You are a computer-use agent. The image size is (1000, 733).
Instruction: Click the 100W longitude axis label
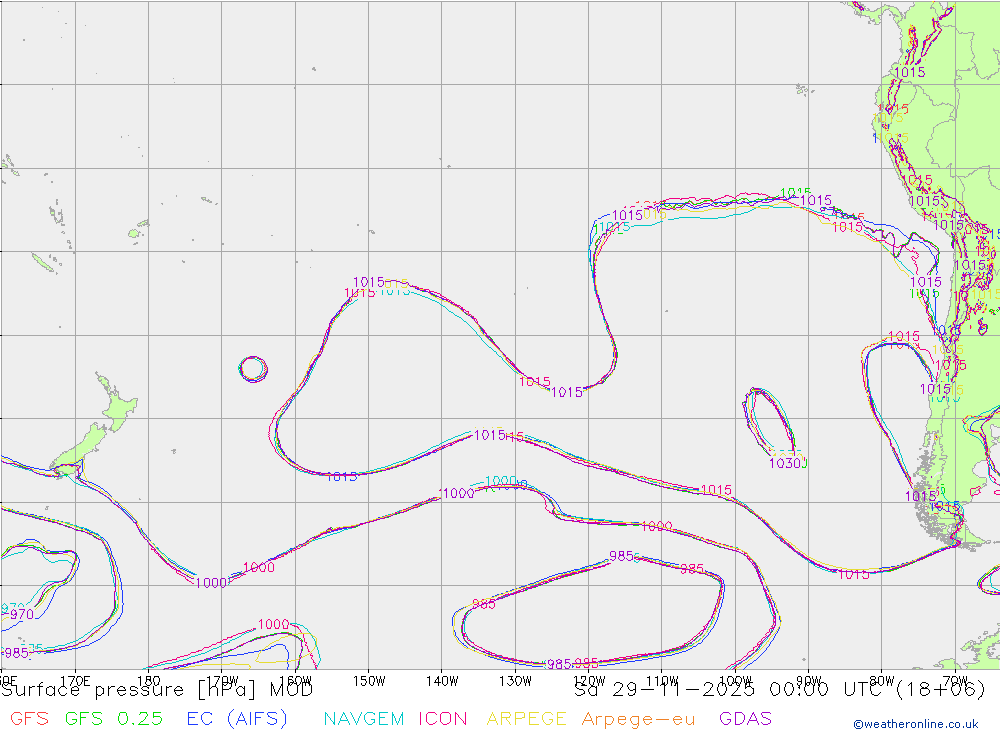735,681
